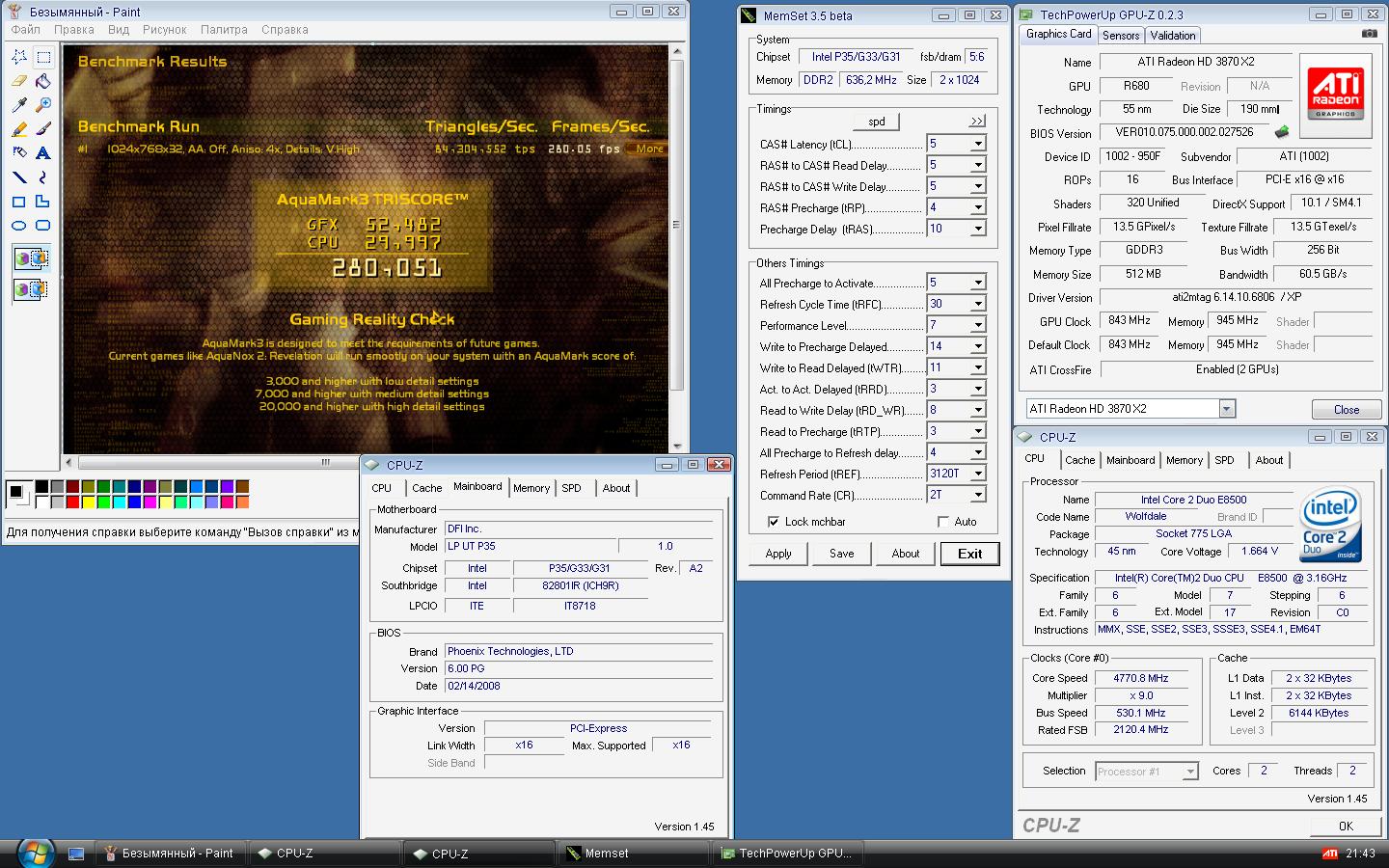
Task: Select the rectangular Select tool in Paint
Action: (x=42, y=57)
